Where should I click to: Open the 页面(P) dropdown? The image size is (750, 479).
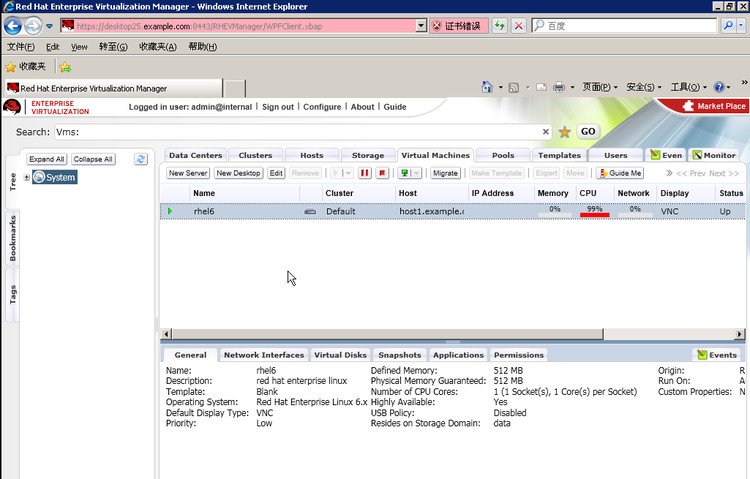coord(600,87)
